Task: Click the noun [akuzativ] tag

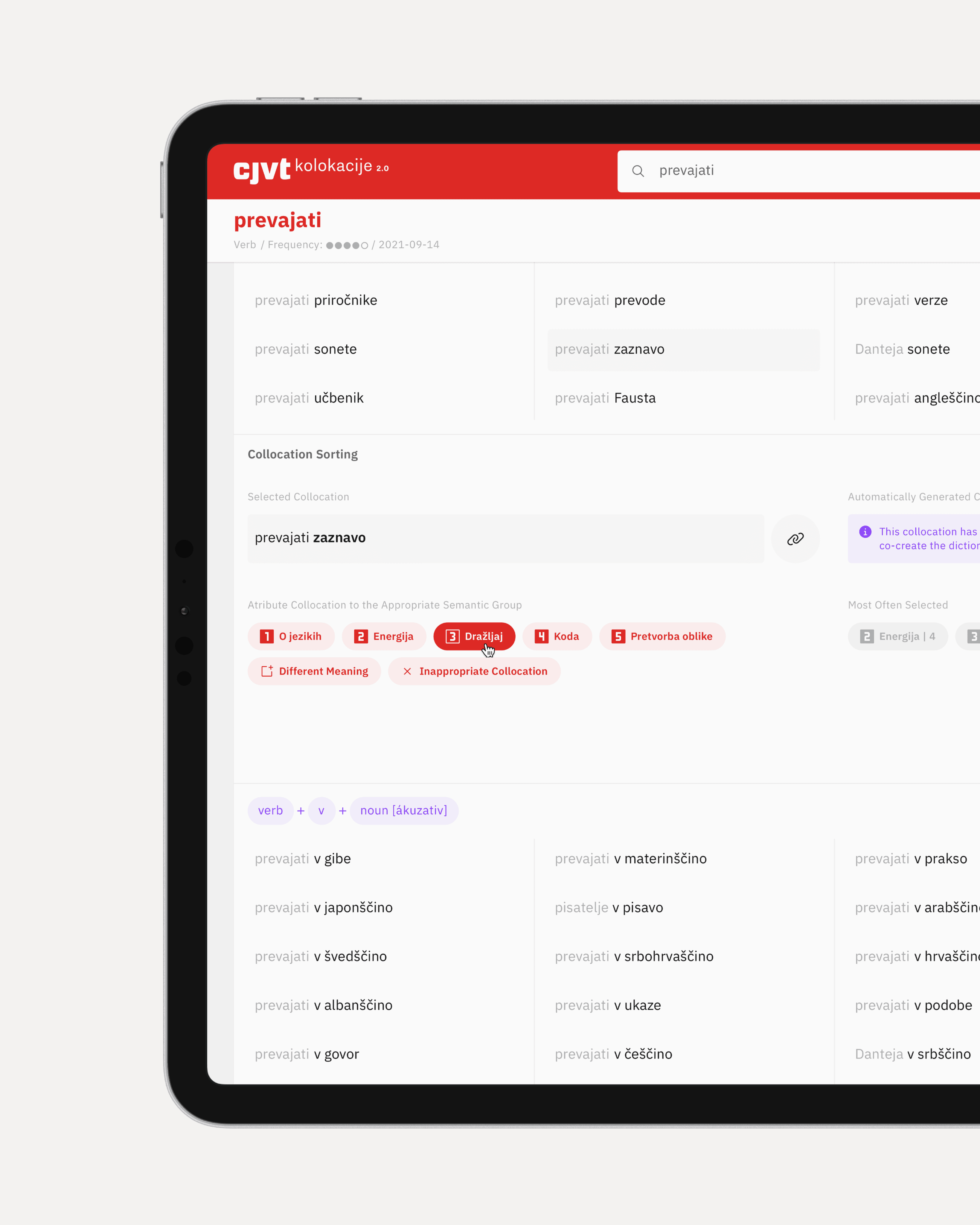Action: [x=404, y=811]
